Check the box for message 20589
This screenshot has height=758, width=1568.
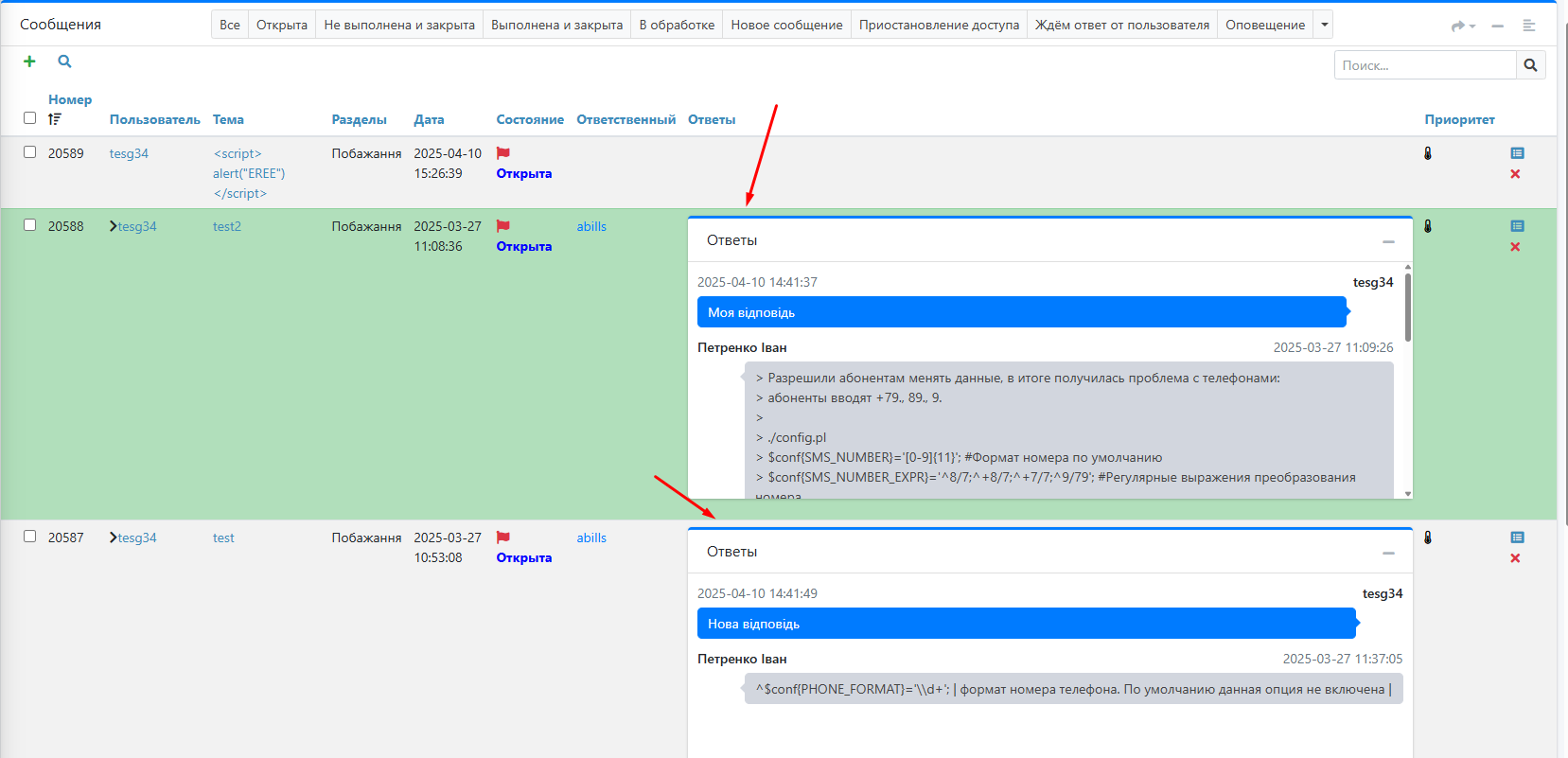[29, 152]
